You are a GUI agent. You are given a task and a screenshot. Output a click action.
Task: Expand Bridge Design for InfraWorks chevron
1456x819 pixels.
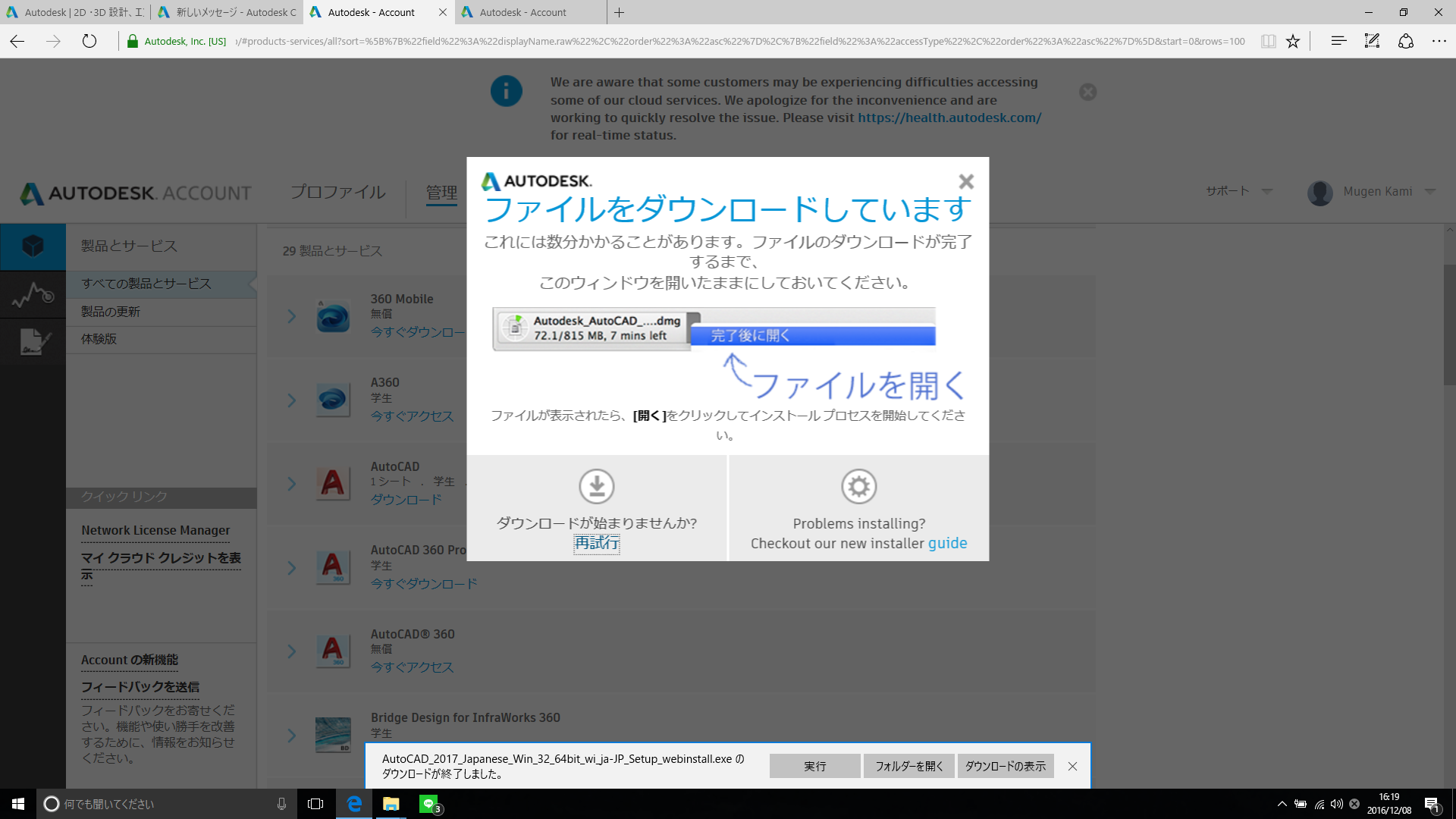point(291,736)
